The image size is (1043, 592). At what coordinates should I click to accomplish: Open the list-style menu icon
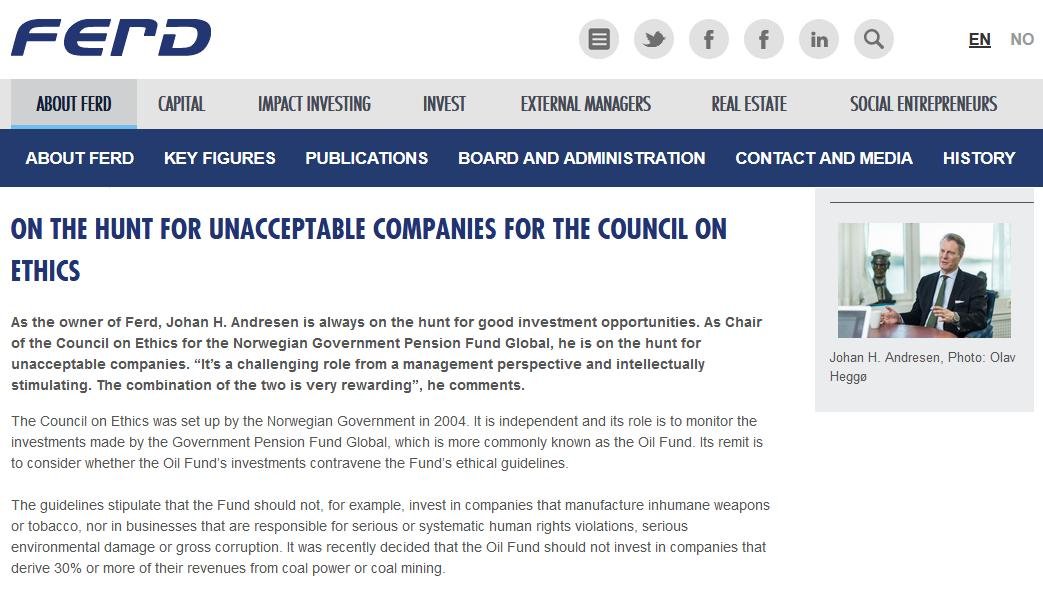(599, 39)
